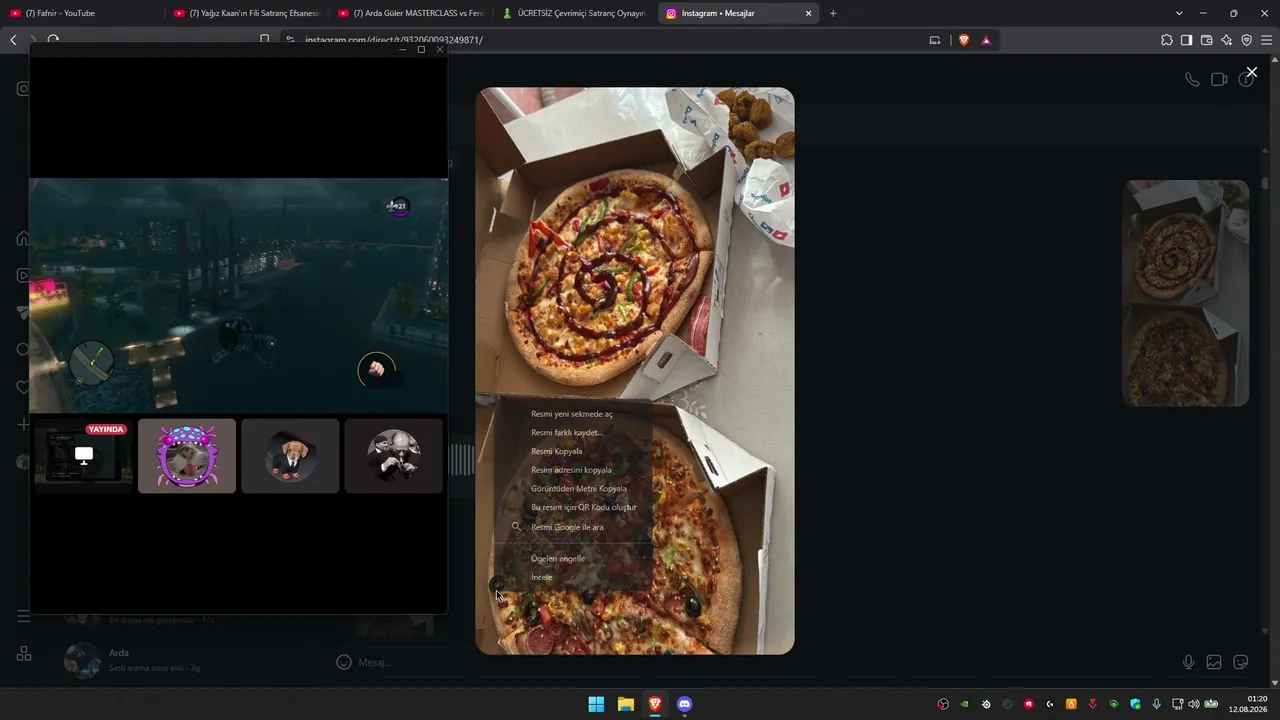Open Brave Shields lion icon in address bar
The width and height of the screenshot is (1280, 720).
[964, 40]
